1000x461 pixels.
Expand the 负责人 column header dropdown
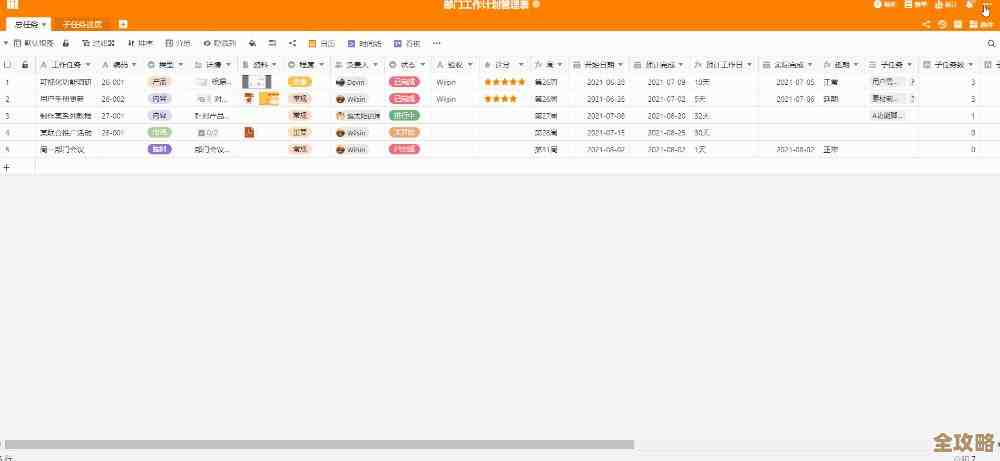(x=376, y=65)
